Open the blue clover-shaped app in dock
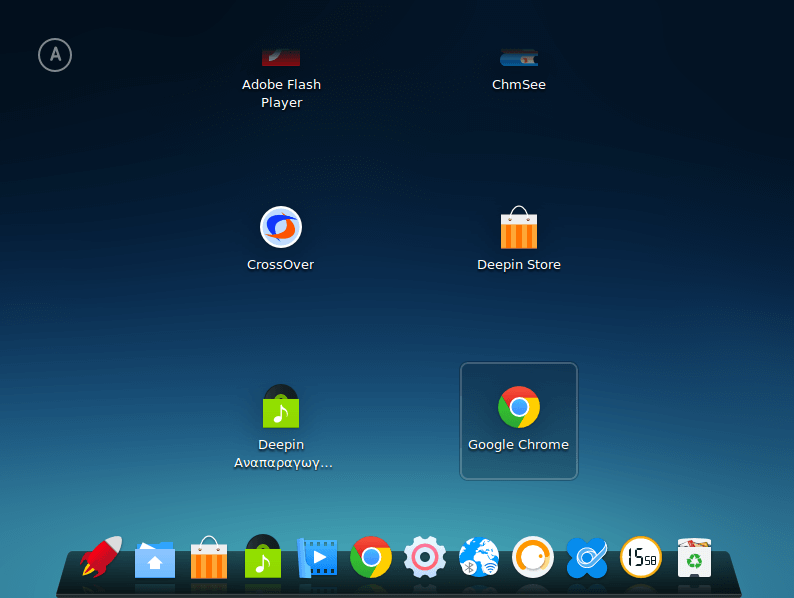The height and width of the screenshot is (598, 794). pos(587,557)
